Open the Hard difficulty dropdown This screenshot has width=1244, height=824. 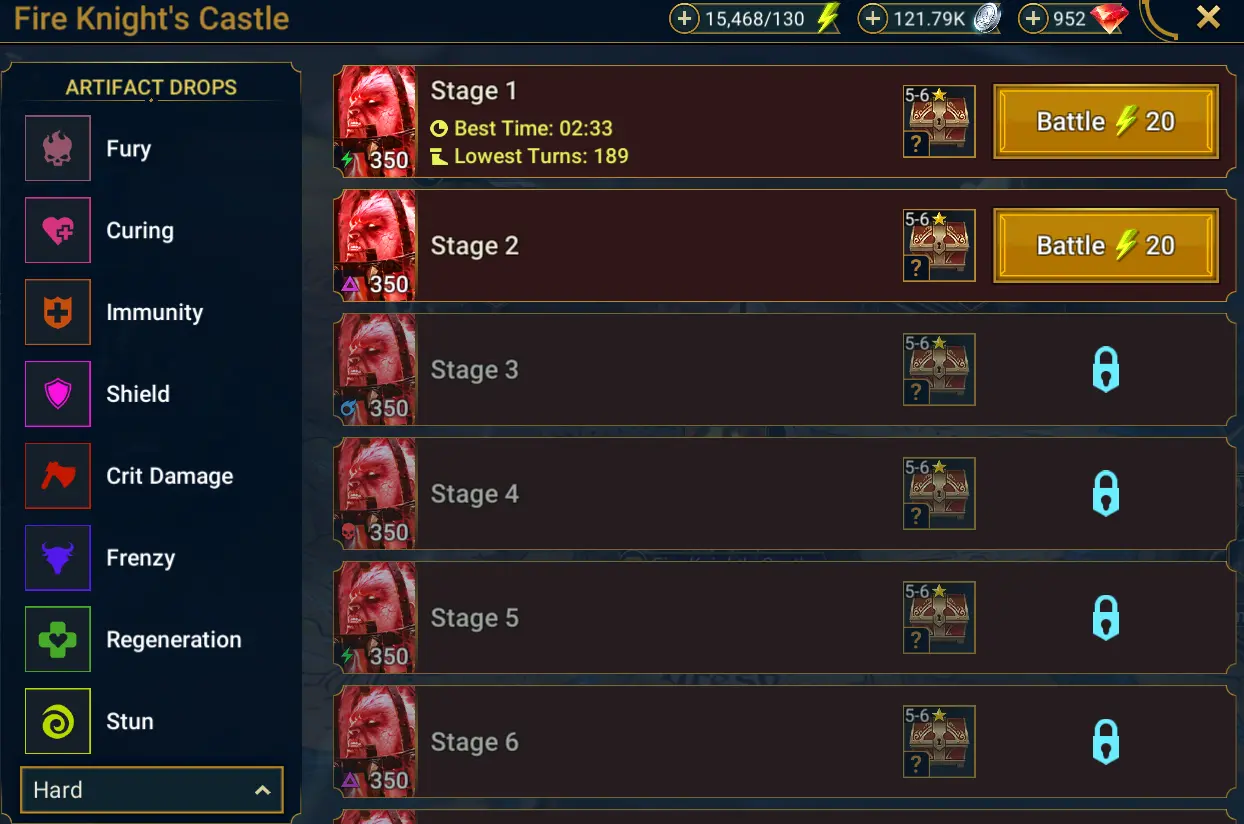(x=152, y=790)
